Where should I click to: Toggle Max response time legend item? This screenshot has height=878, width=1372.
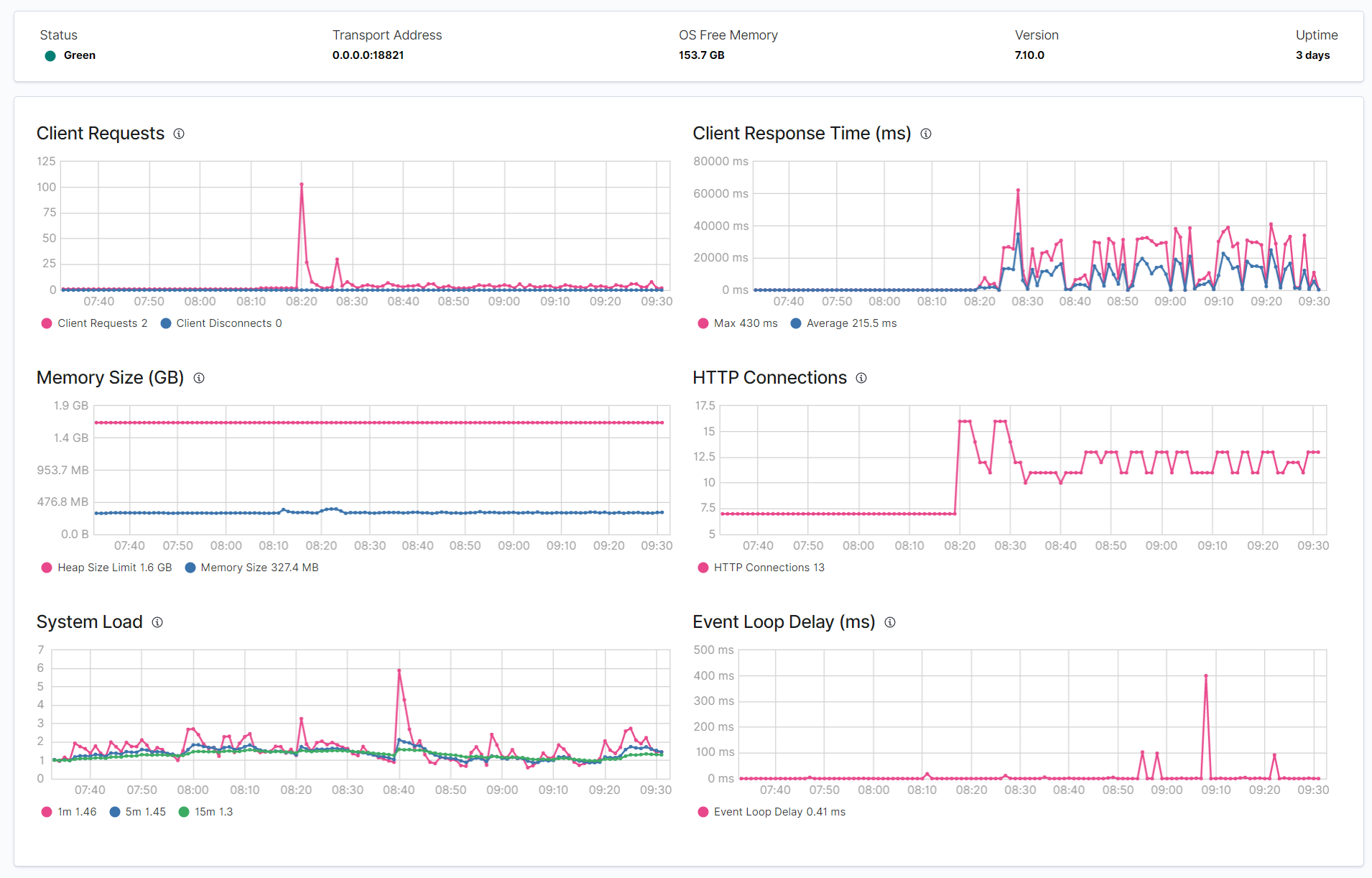[x=738, y=323]
